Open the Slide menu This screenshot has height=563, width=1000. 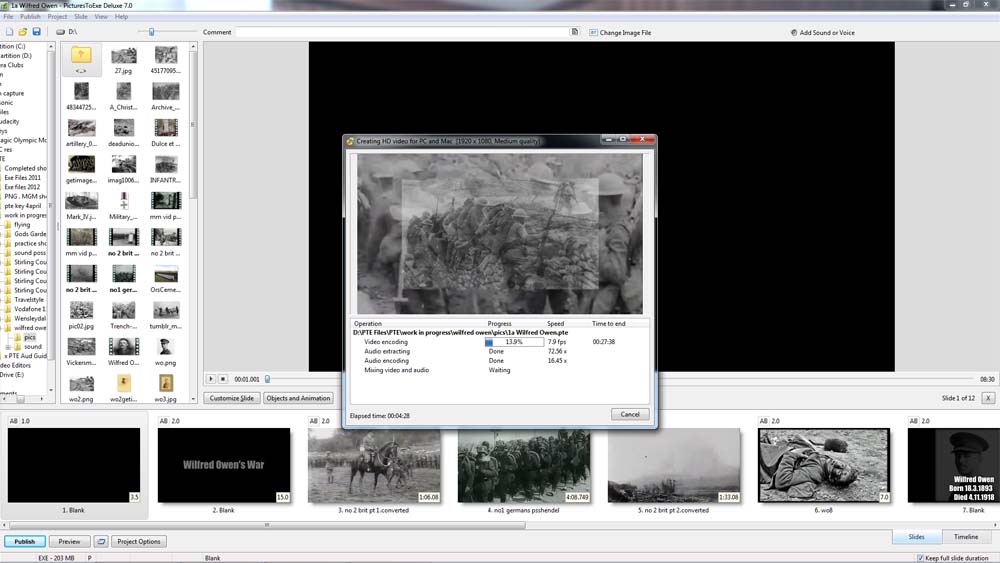(x=80, y=17)
